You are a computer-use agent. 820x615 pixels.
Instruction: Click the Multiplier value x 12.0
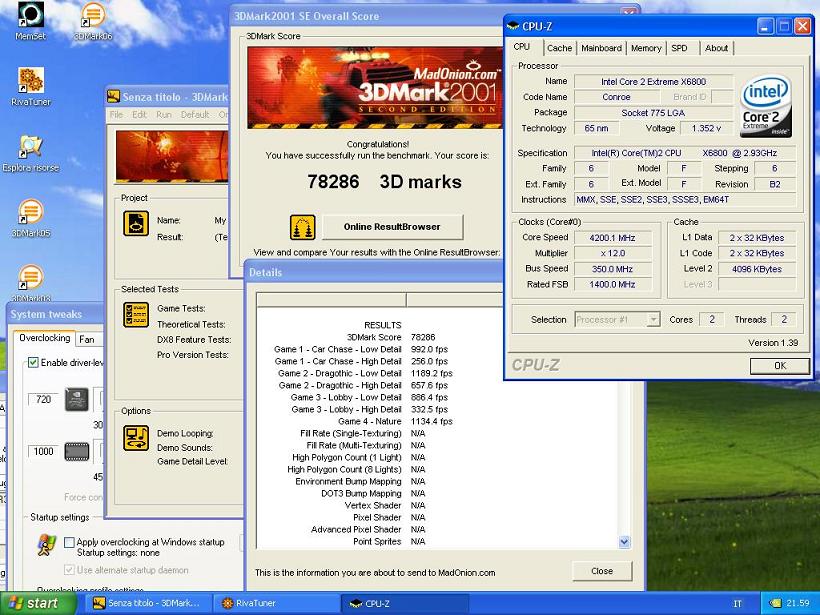(612, 253)
